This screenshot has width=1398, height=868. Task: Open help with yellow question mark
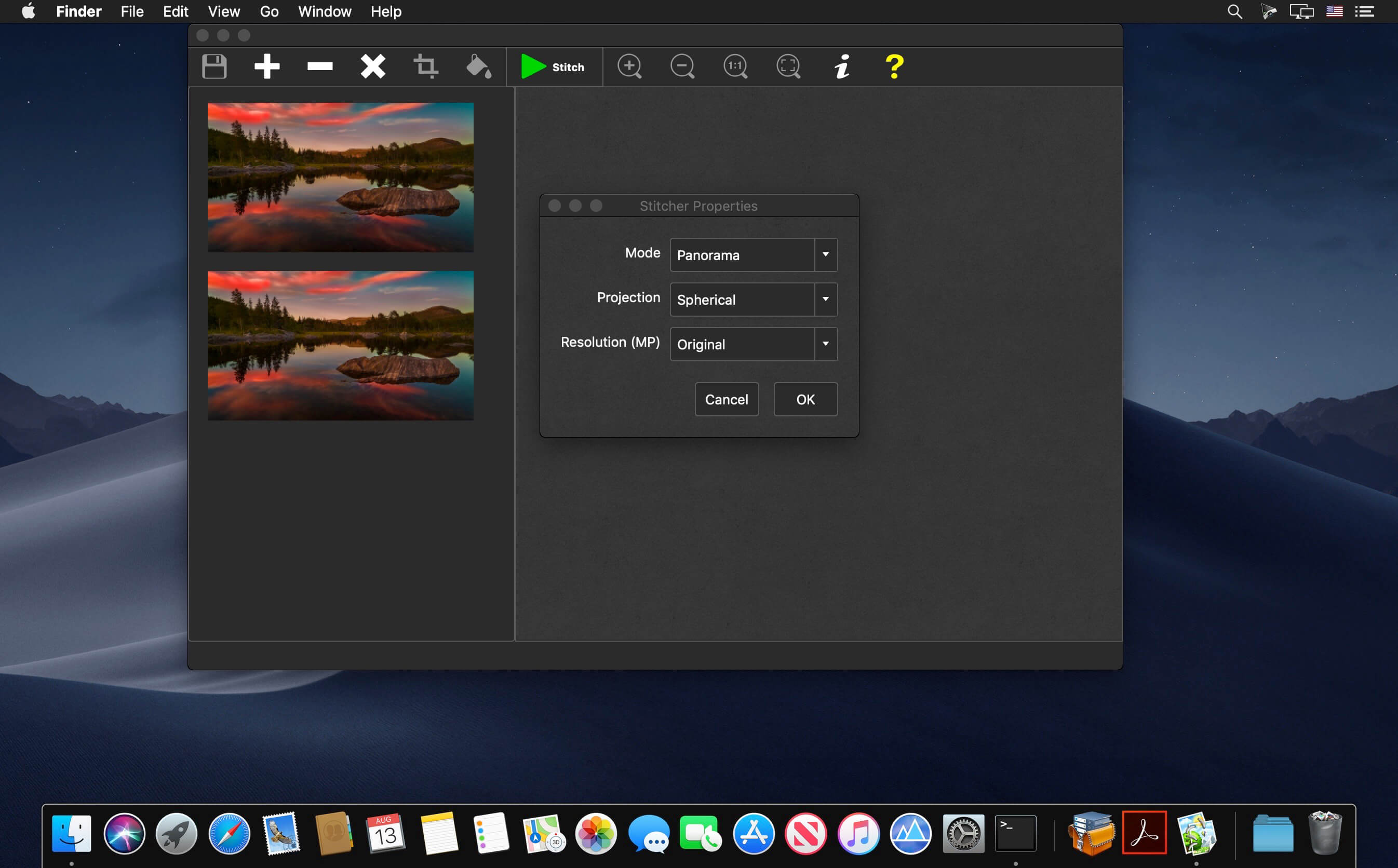click(x=894, y=66)
